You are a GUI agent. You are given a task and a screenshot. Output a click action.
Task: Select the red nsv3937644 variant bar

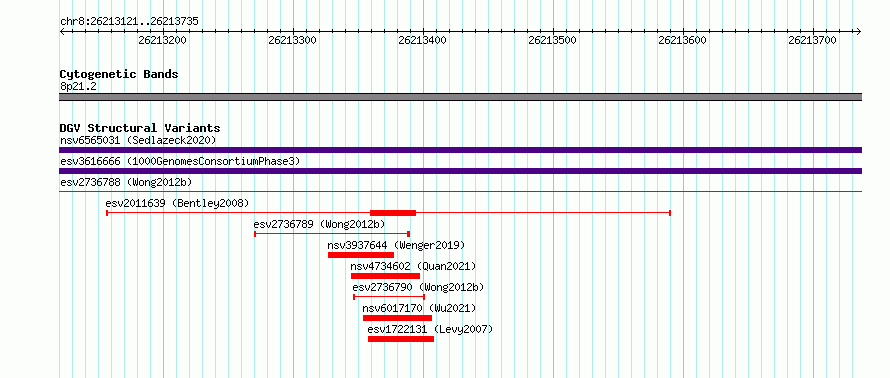(361, 255)
